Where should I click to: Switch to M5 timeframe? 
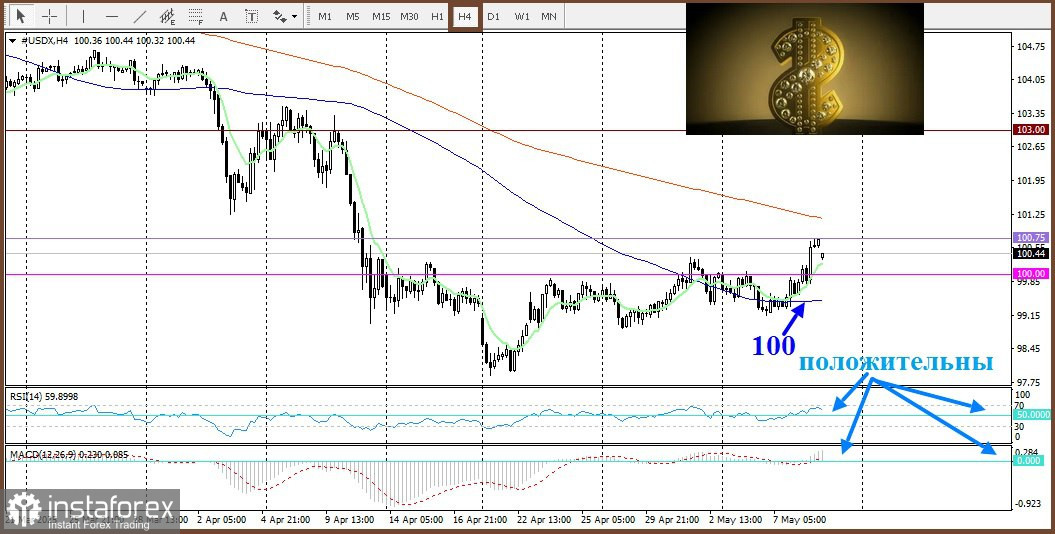pyautogui.click(x=353, y=16)
